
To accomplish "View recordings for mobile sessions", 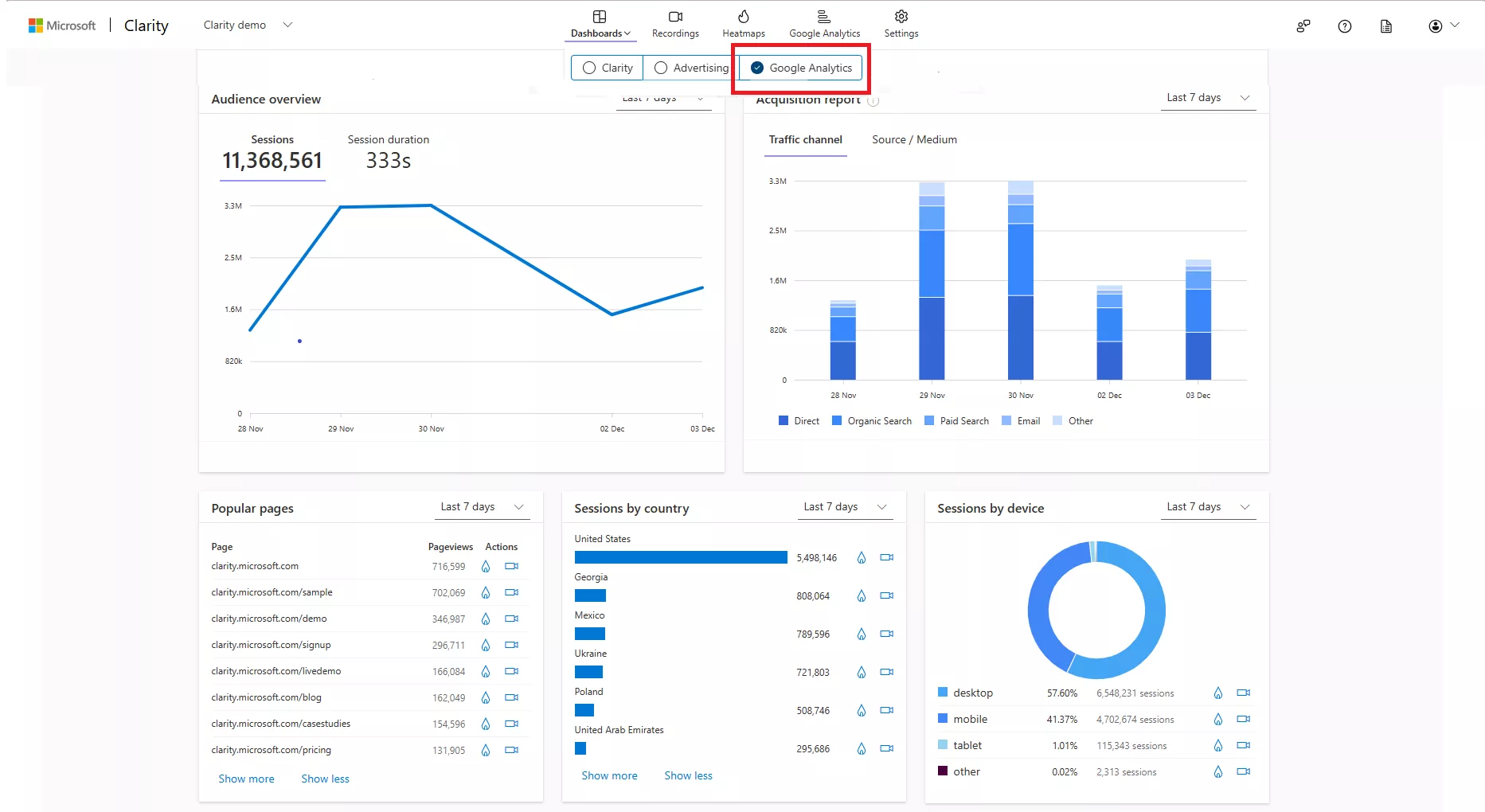I will [x=1244, y=719].
